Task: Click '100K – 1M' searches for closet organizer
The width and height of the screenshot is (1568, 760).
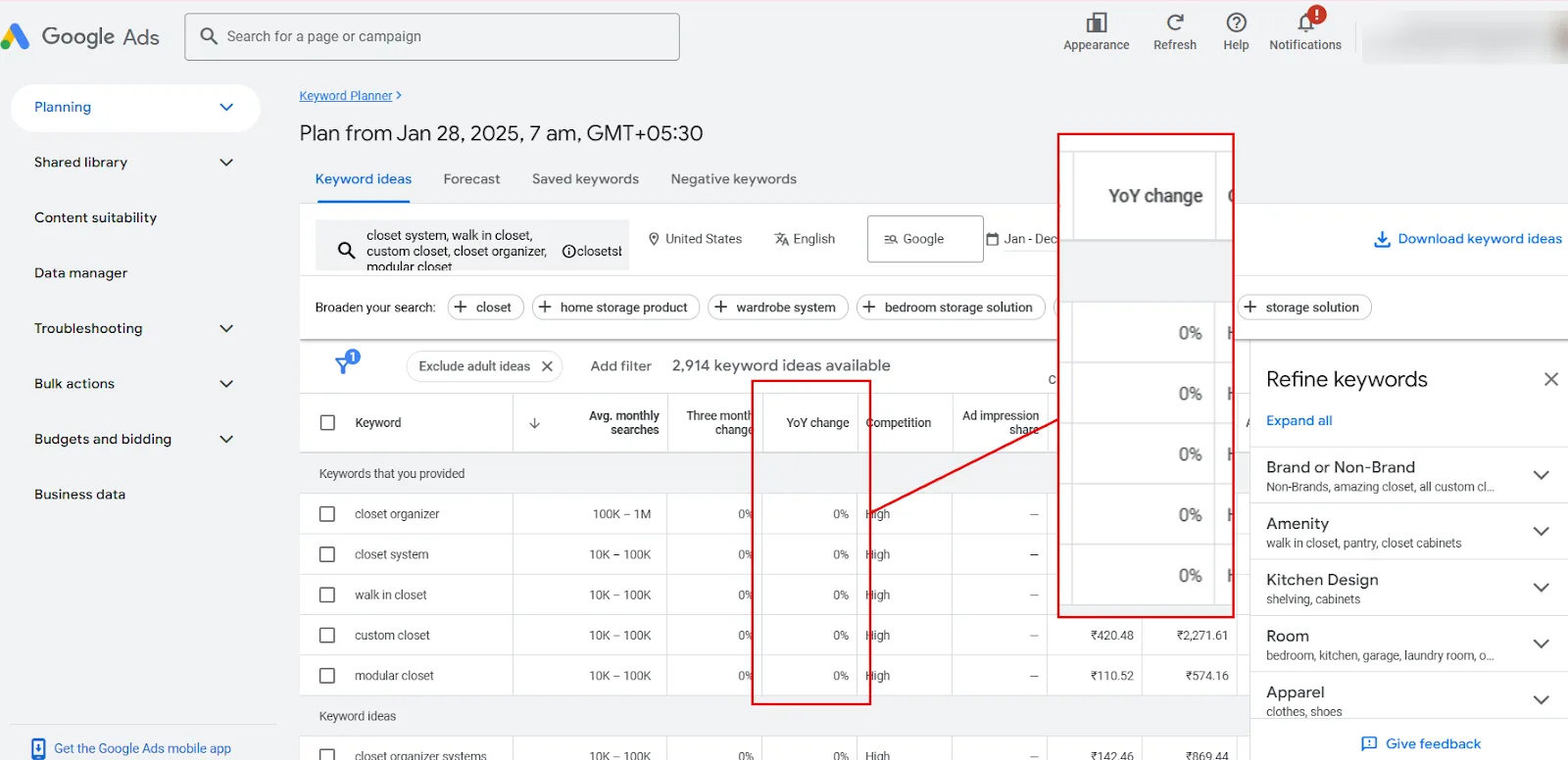Action: coord(621,514)
